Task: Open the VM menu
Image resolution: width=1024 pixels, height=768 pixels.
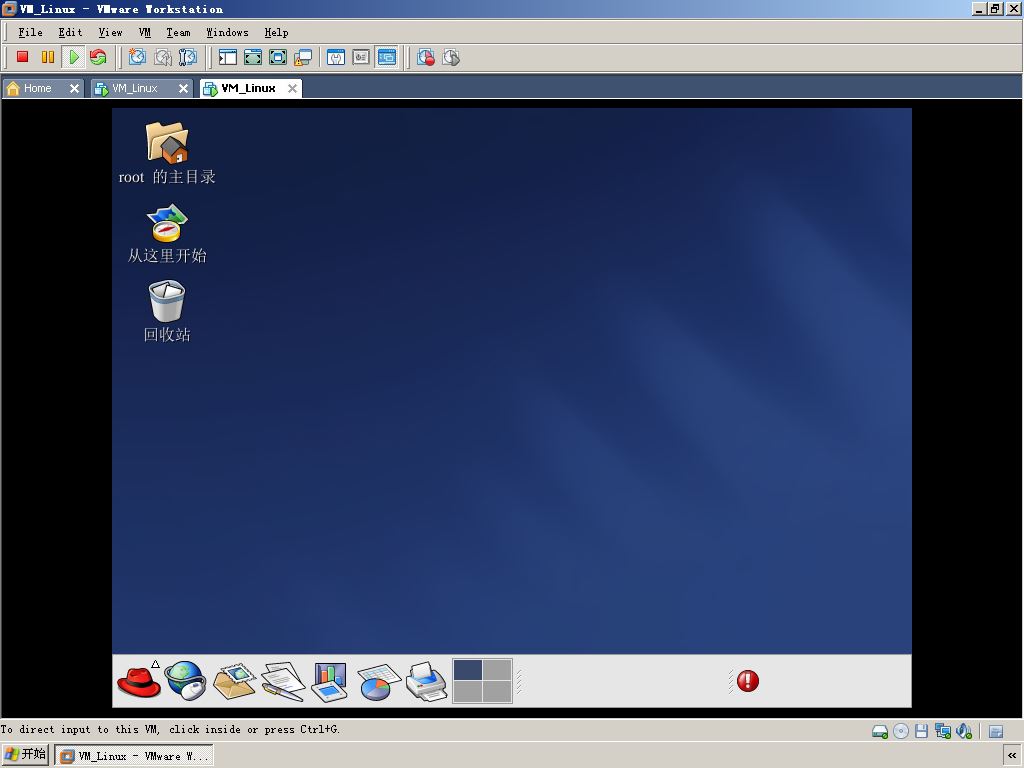Action: (144, 32)
